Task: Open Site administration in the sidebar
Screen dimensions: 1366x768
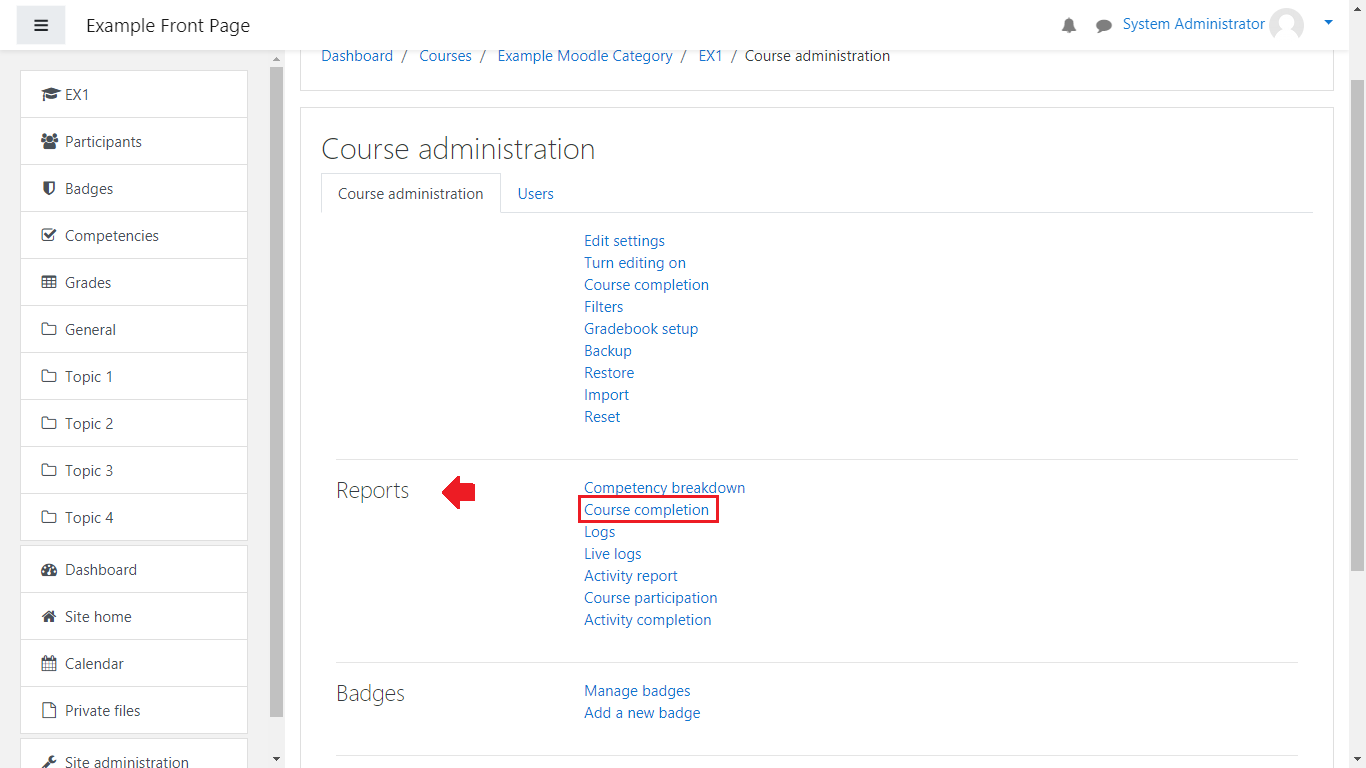Action: pyautogui.click(x=126, y=761)
